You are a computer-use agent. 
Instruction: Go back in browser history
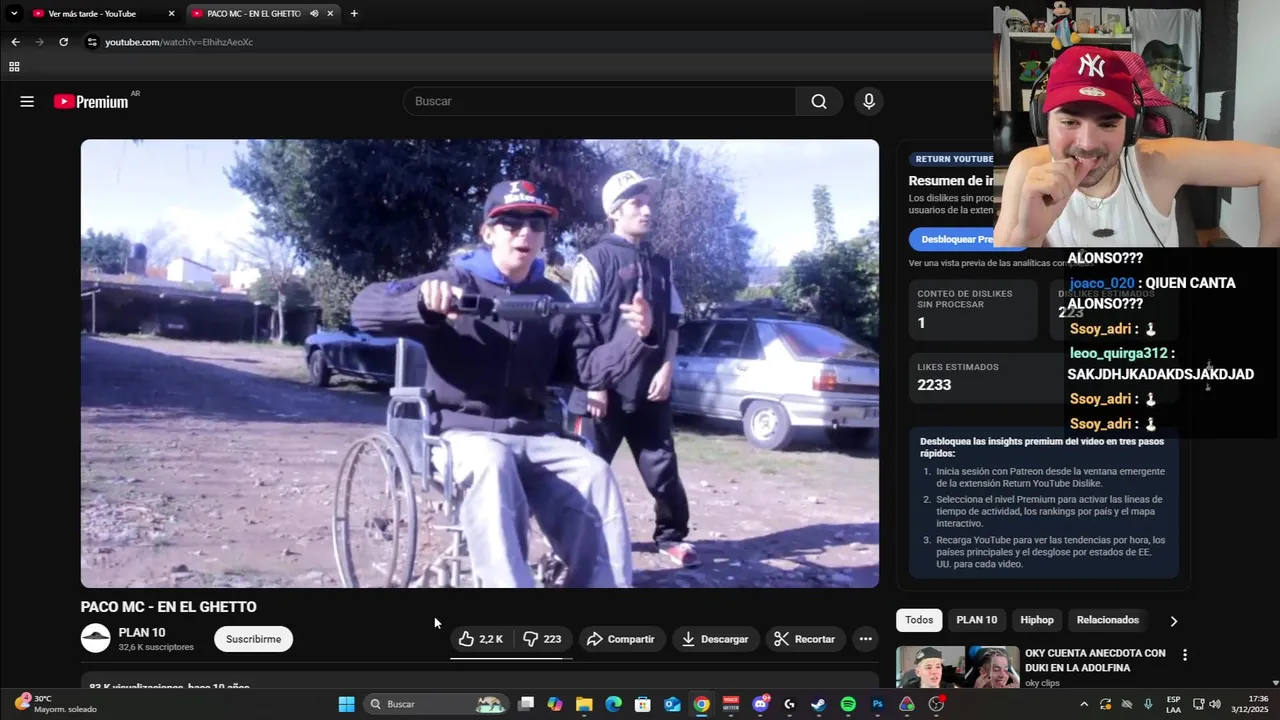pos(15,42)
